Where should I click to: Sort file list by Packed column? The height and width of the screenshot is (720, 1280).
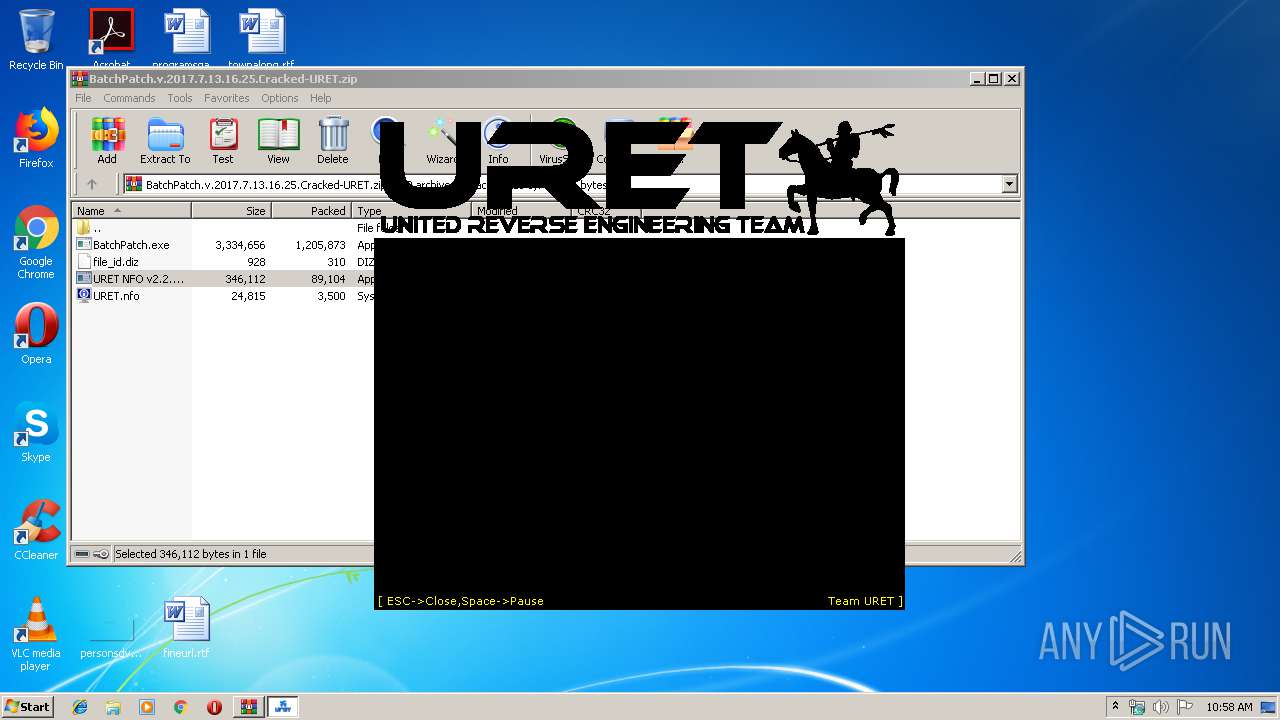(311, 211)
